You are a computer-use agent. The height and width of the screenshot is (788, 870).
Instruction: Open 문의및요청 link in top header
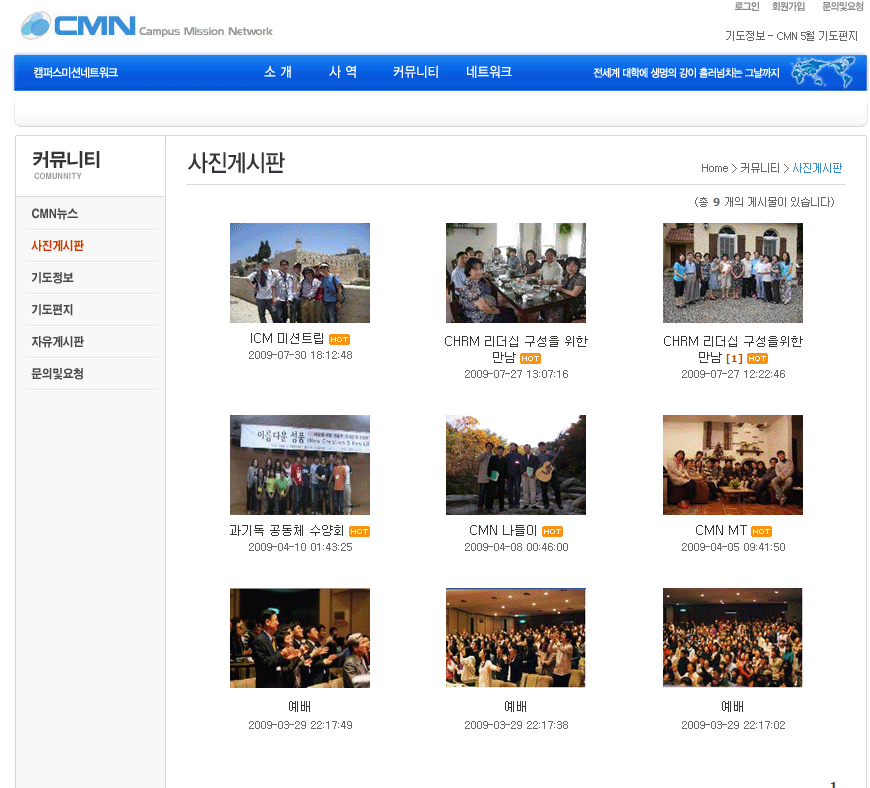(x=842, y=7)
